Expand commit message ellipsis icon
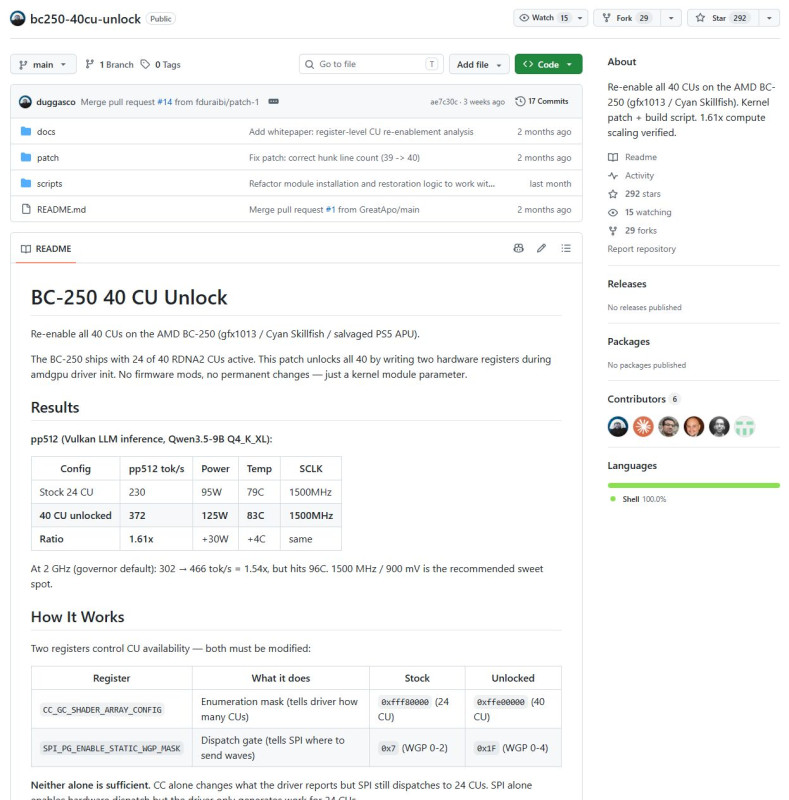This screenshot has height=800, width=789. tap(274, 102)
